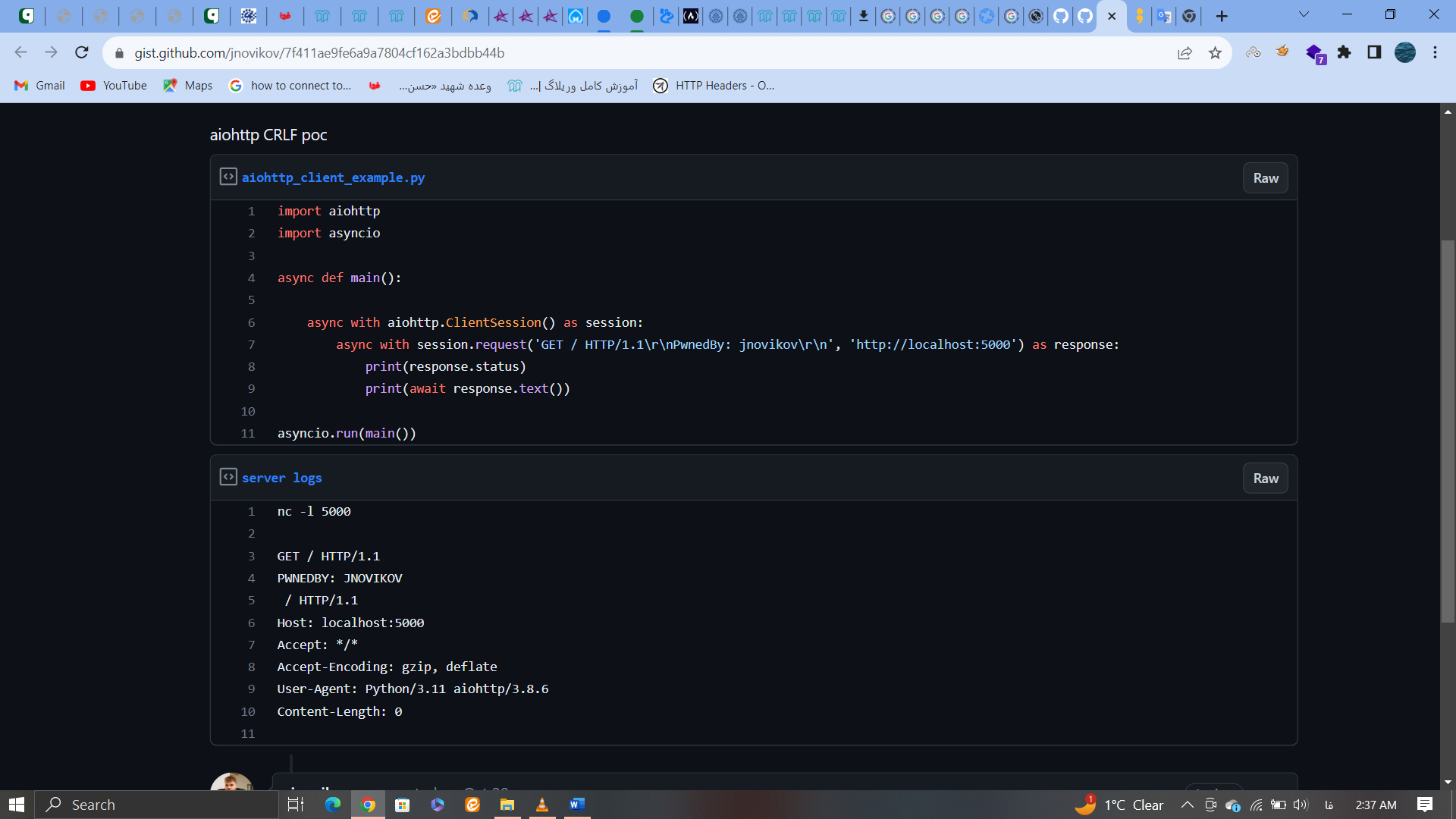This screenshot has width=1456, height=819.
Task: Close the active gist tab
Action: point(1112,16)
